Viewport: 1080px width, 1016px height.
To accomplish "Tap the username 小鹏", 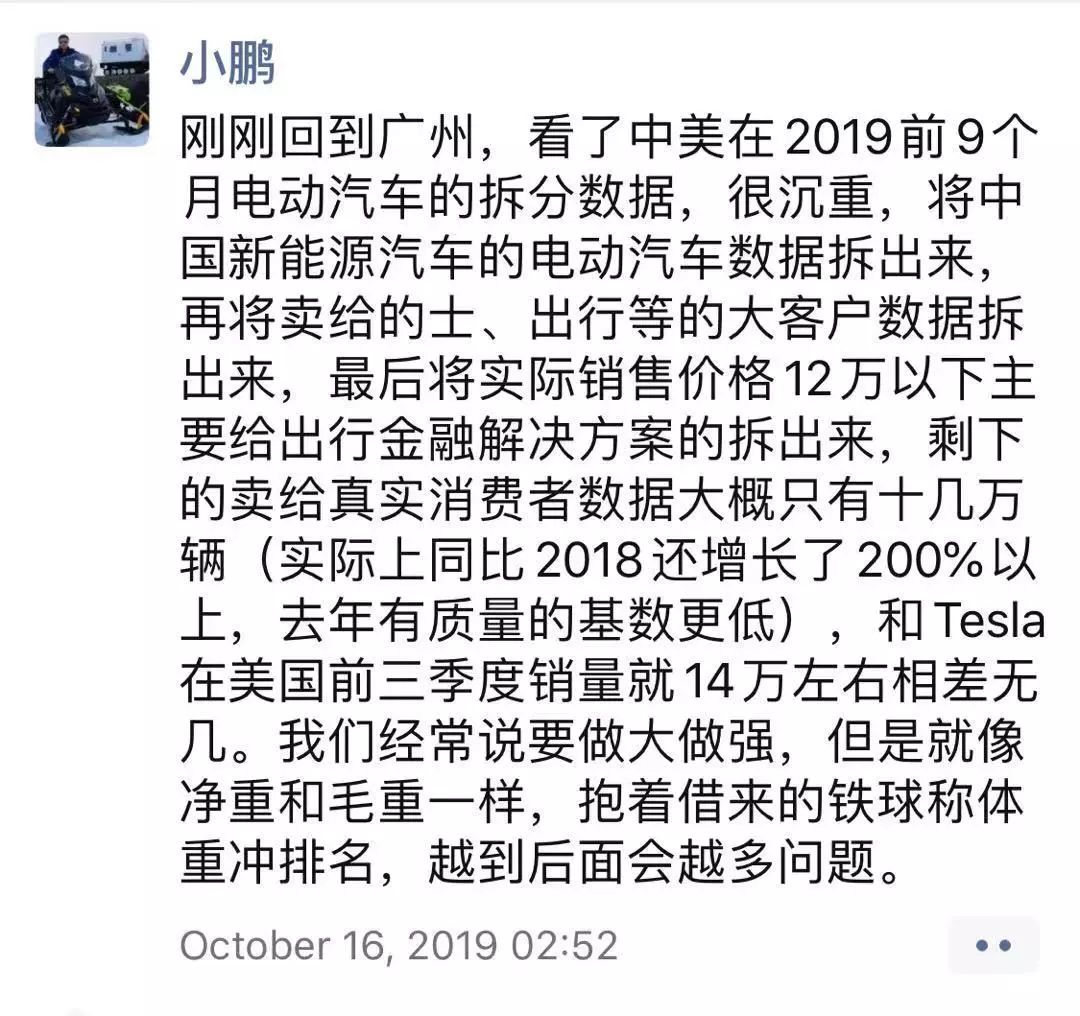I will [x=228, y=62].
